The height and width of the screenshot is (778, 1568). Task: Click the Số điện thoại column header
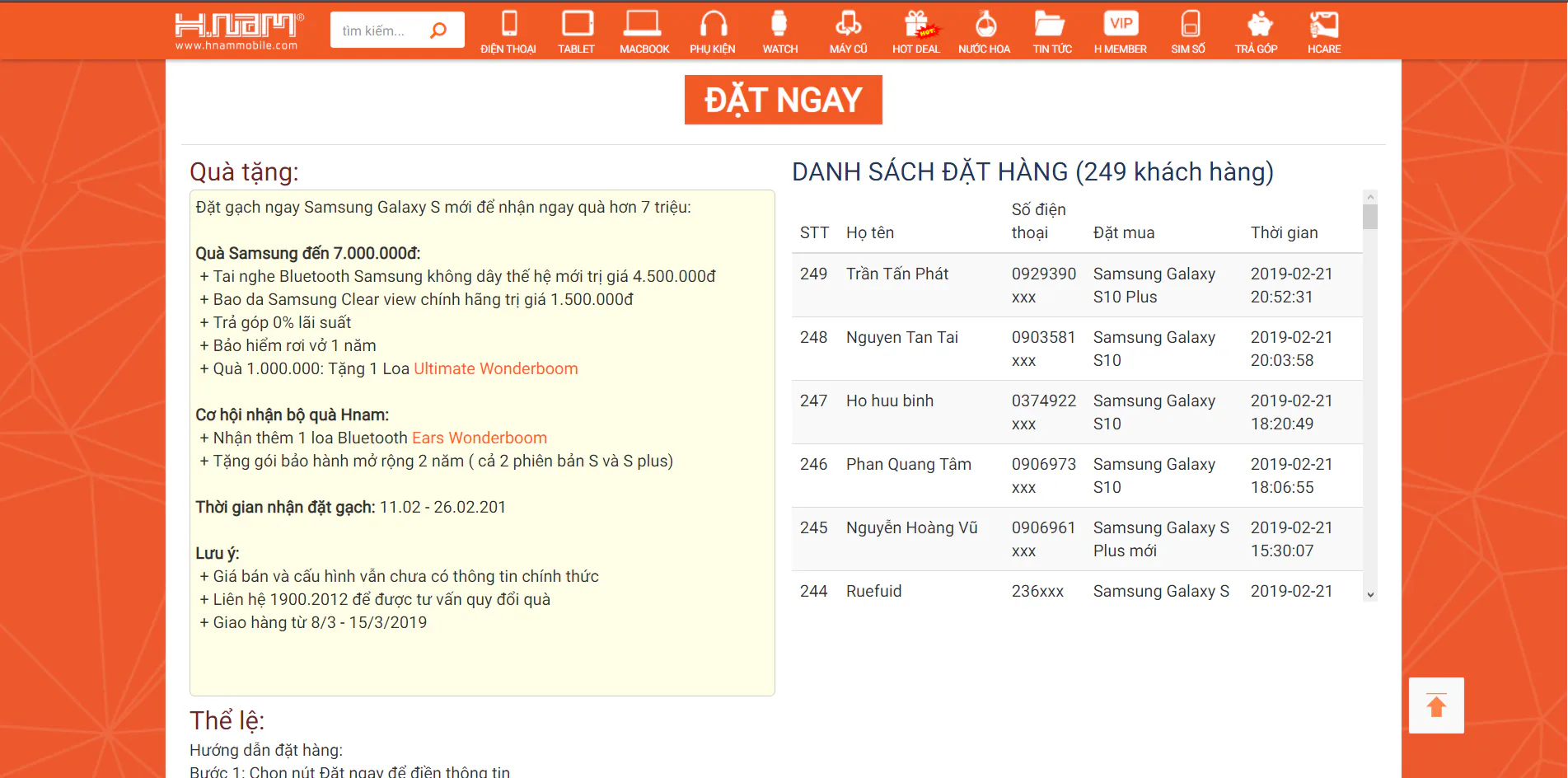click(1039, 221)
